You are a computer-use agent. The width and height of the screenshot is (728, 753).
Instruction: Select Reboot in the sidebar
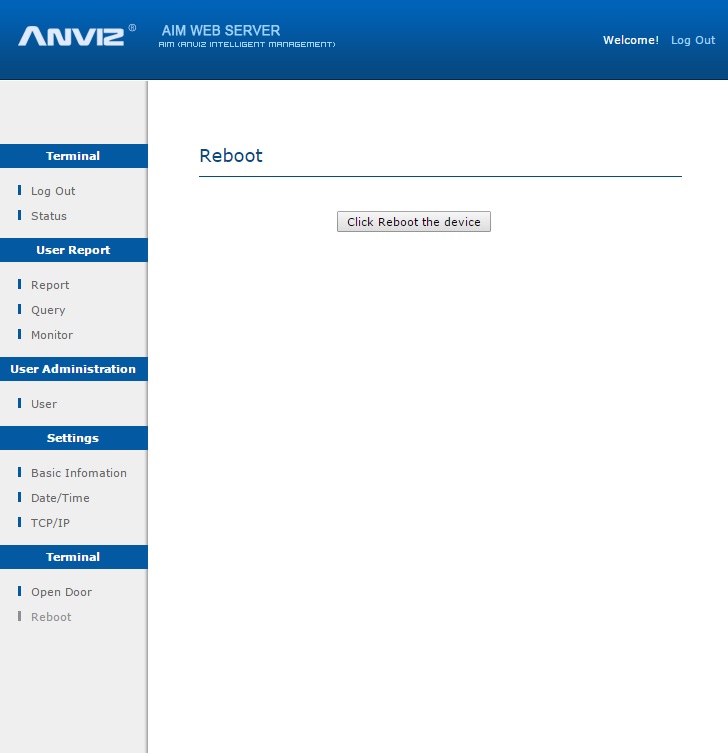tap(51, 617)
